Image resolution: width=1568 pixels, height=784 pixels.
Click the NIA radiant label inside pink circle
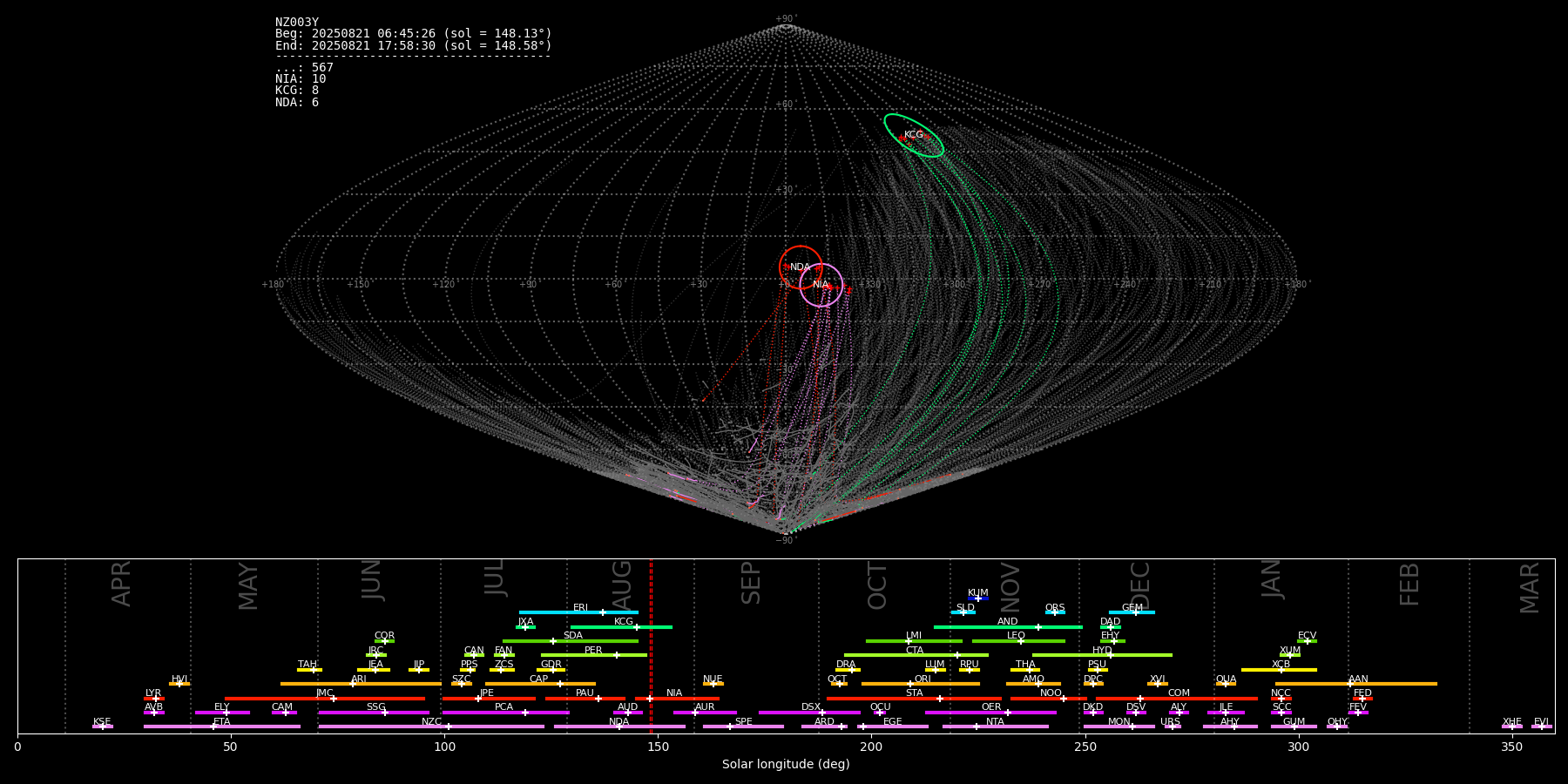click(x=821, y=285)
